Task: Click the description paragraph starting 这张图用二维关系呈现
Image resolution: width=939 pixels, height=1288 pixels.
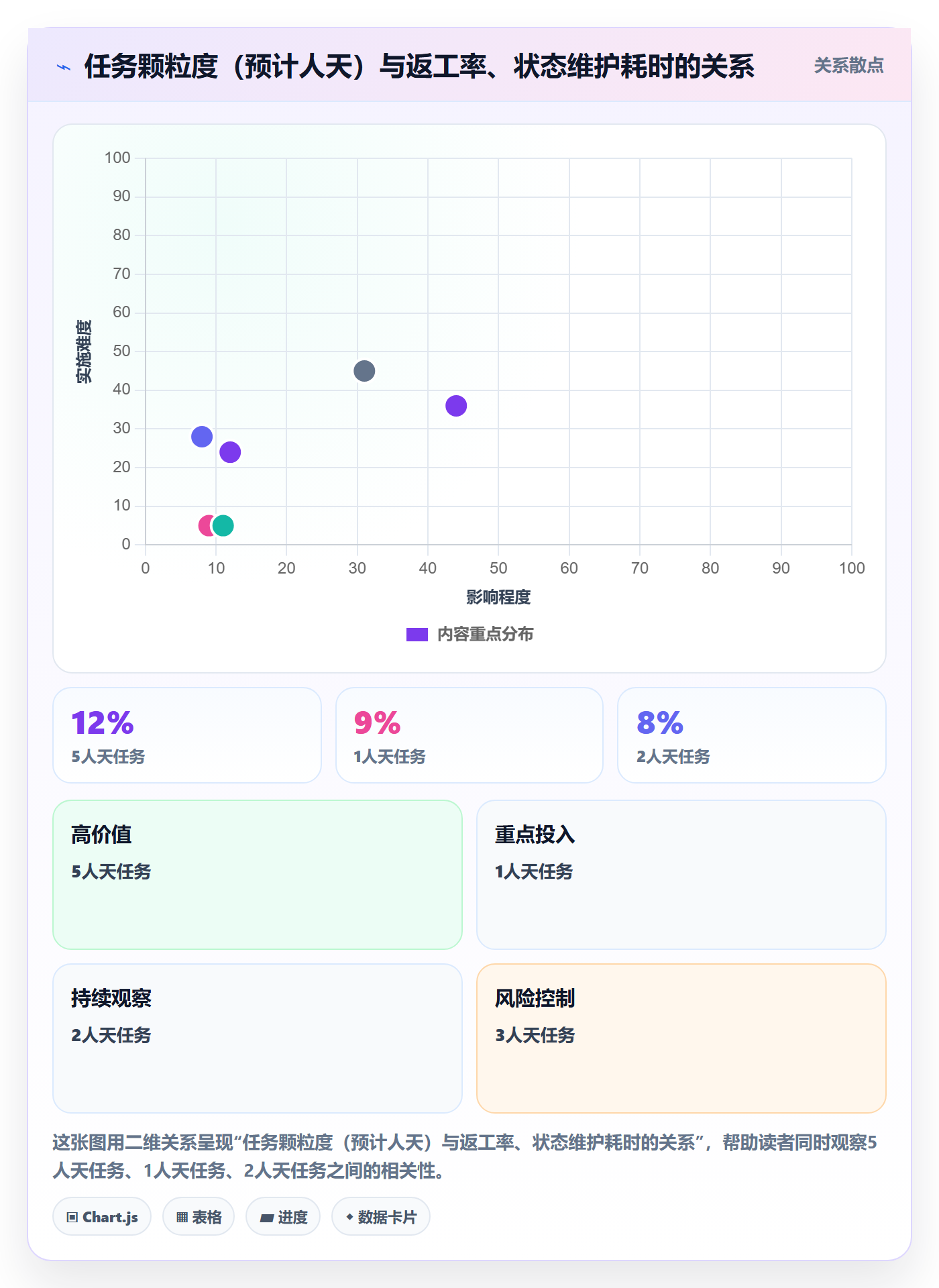Action: pos(465,1157)
